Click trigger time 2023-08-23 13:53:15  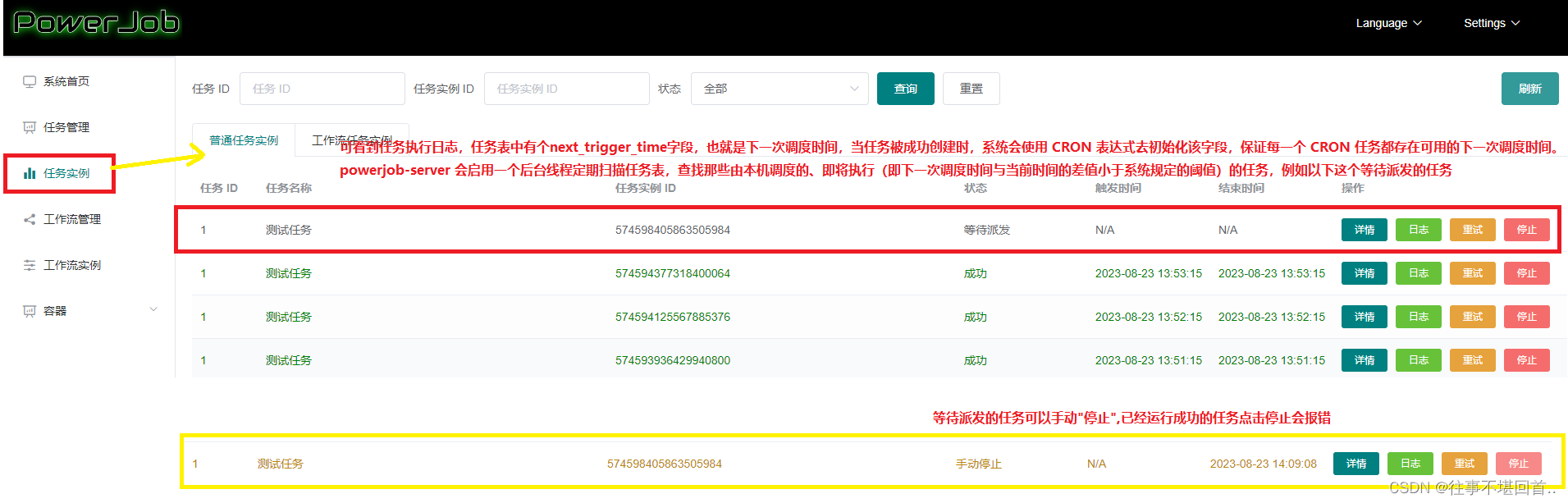point(1149,273)
